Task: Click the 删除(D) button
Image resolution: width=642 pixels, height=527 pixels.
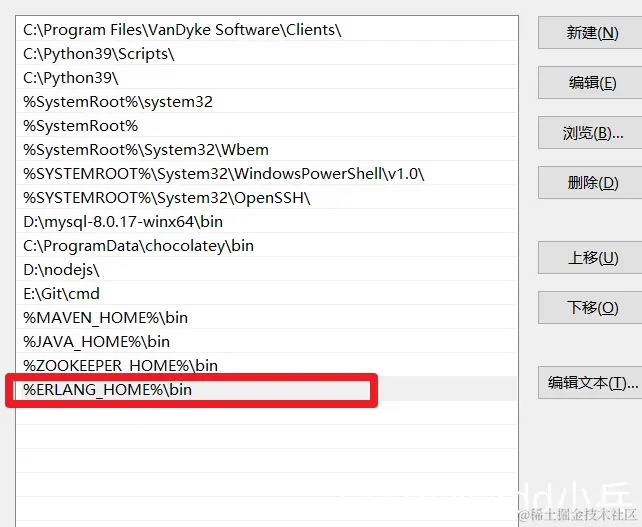Action: pos(590,183)
